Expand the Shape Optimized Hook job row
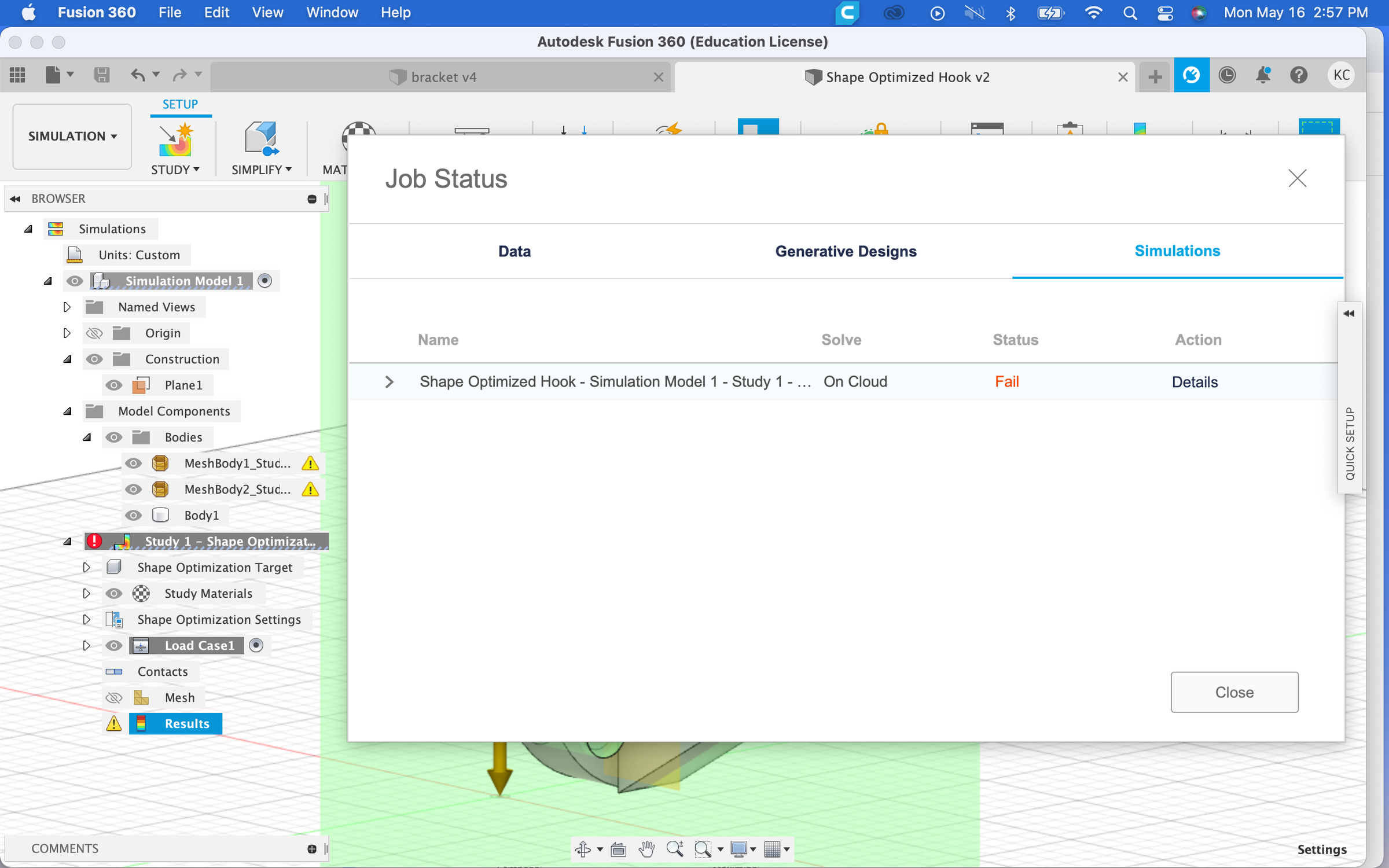The width and height of the screenshot is (1389, 868). 389,382
